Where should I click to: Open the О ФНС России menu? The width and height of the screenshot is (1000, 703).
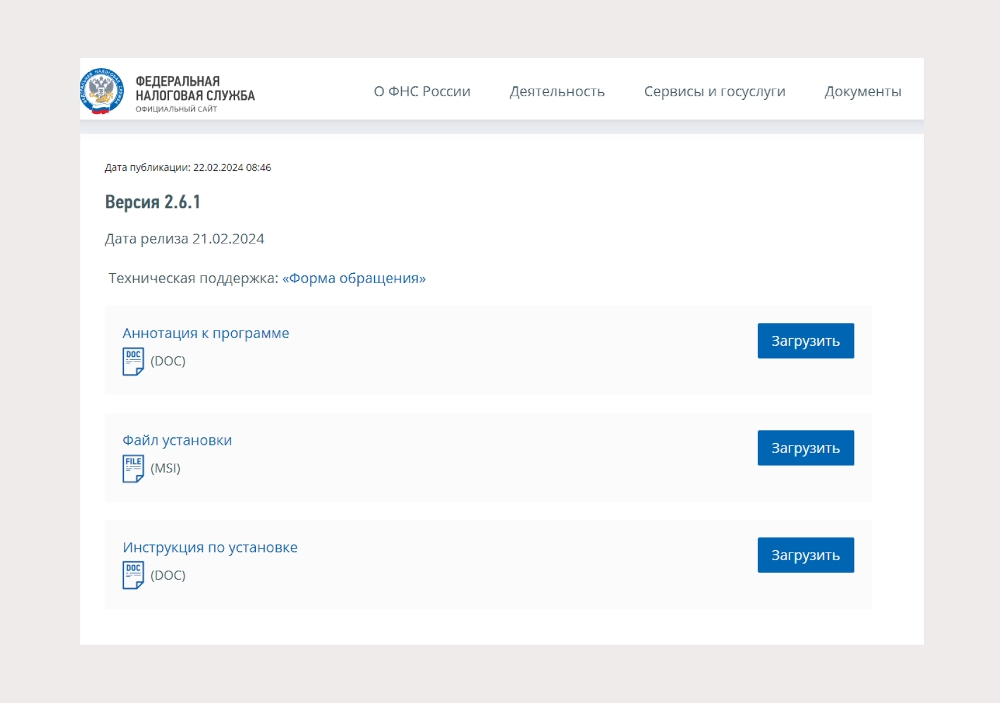click(x=422, y=91)
